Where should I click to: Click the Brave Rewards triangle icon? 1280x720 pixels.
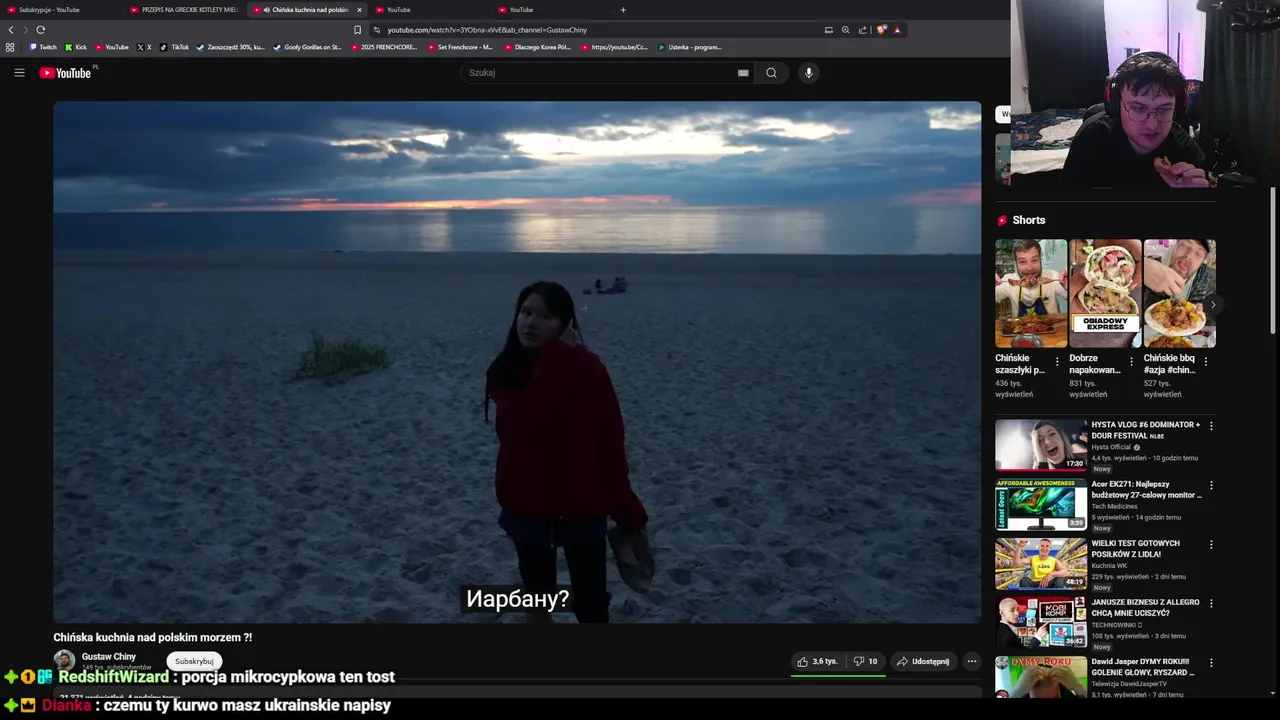pos(897,30)
